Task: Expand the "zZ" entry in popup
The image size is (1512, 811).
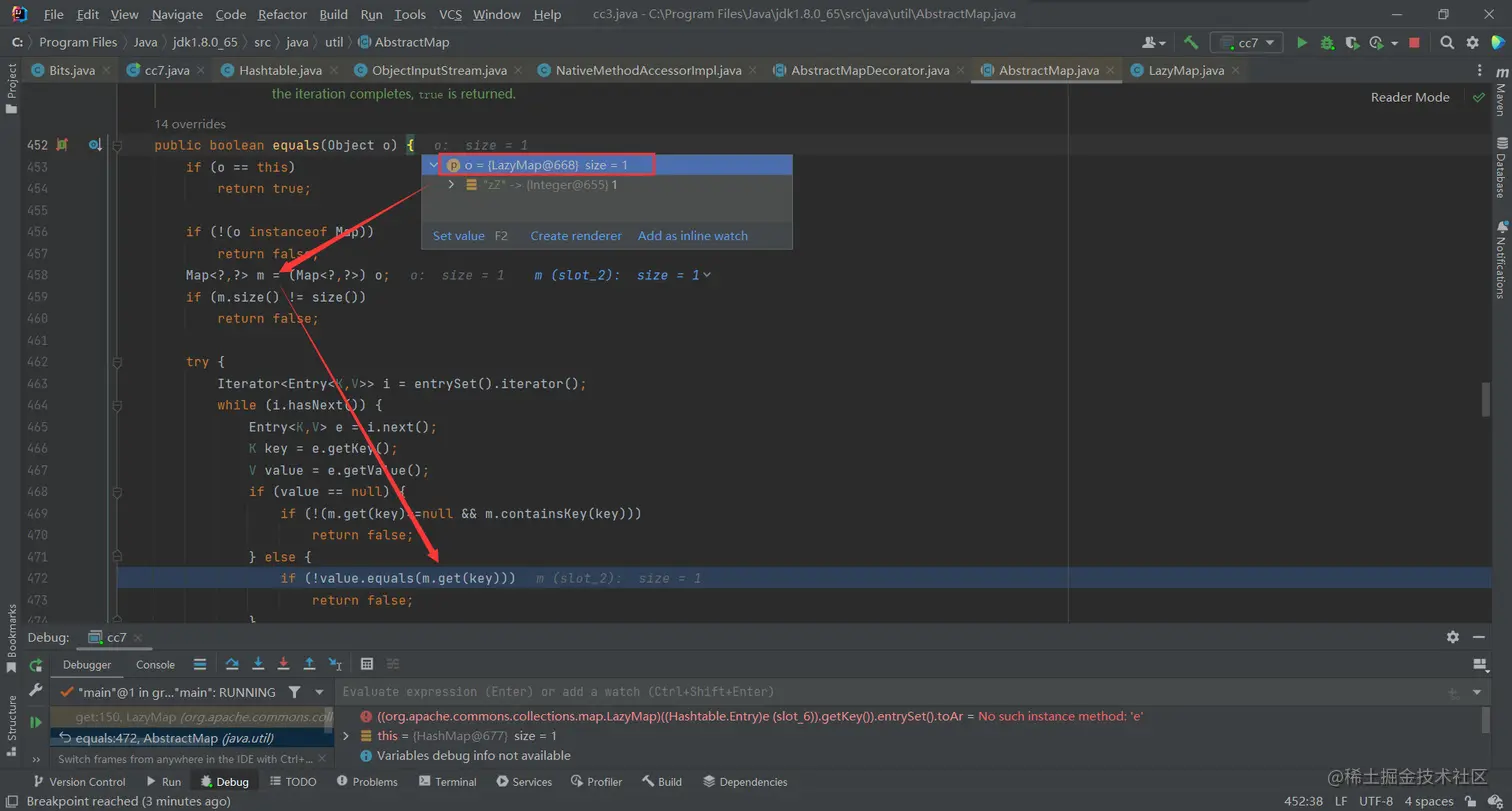Action: point(452,185)
